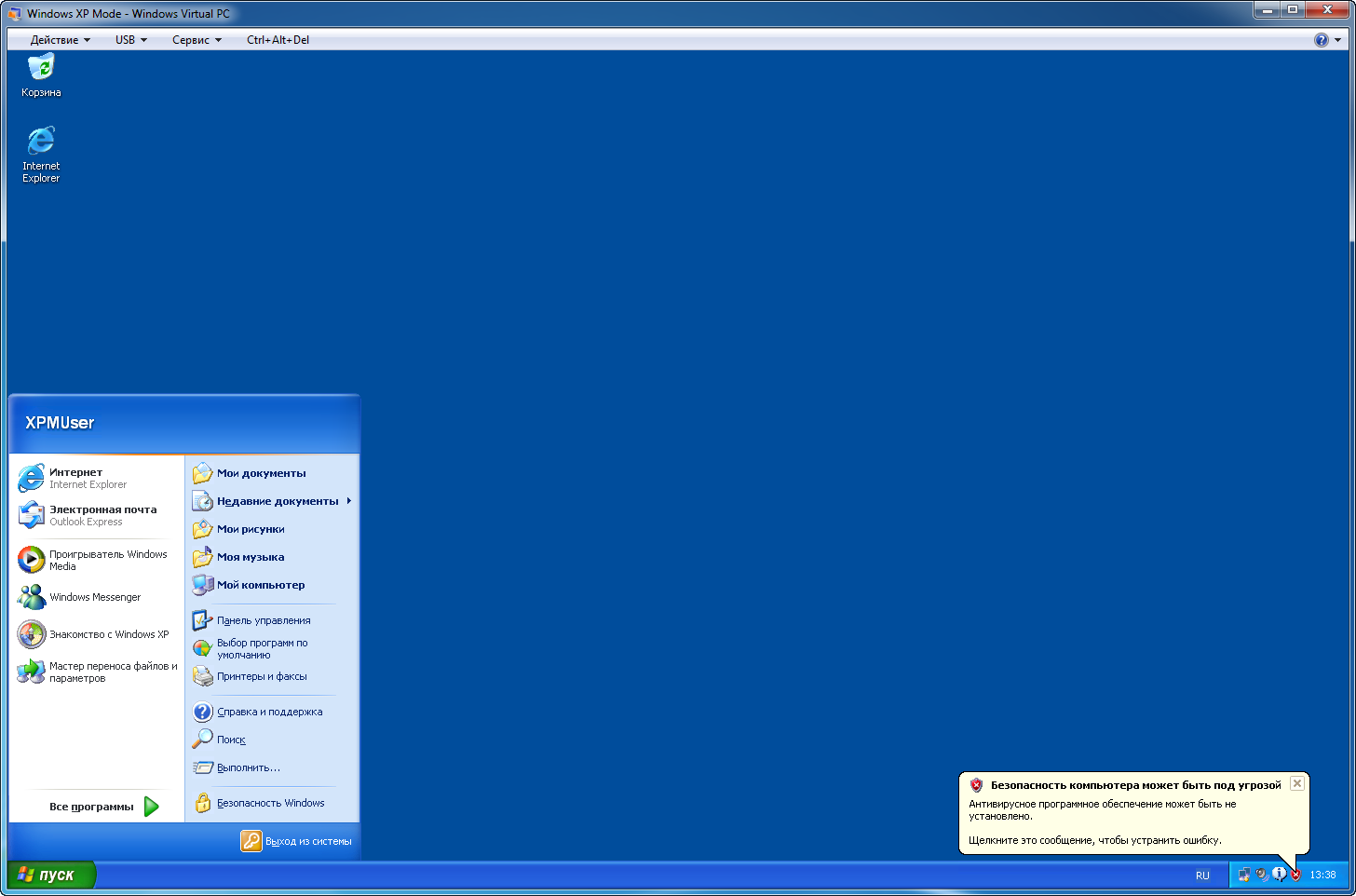Expand the Недавние документы submenu

point(272,501)
